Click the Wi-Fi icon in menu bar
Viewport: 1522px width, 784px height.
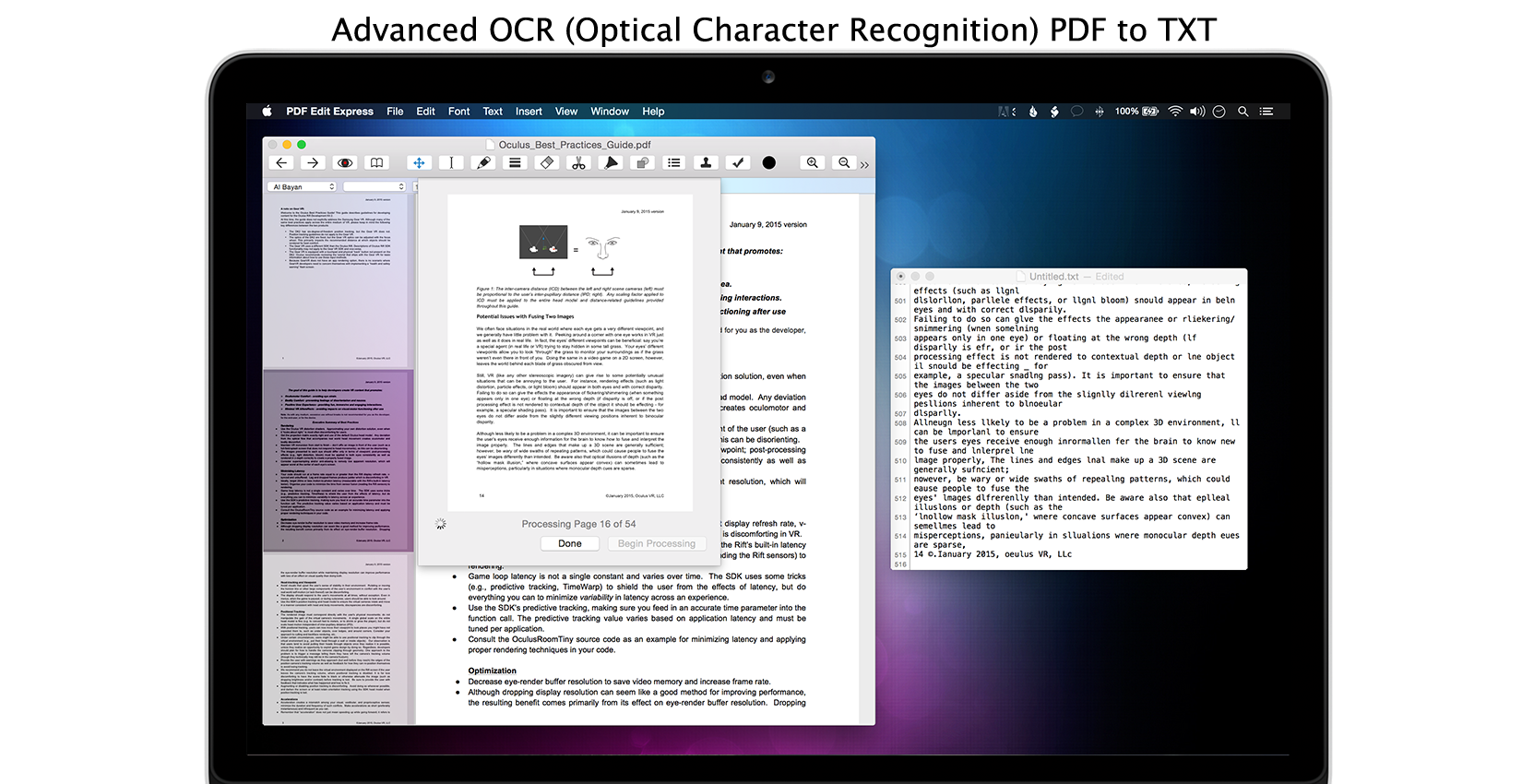(1175, 112)
